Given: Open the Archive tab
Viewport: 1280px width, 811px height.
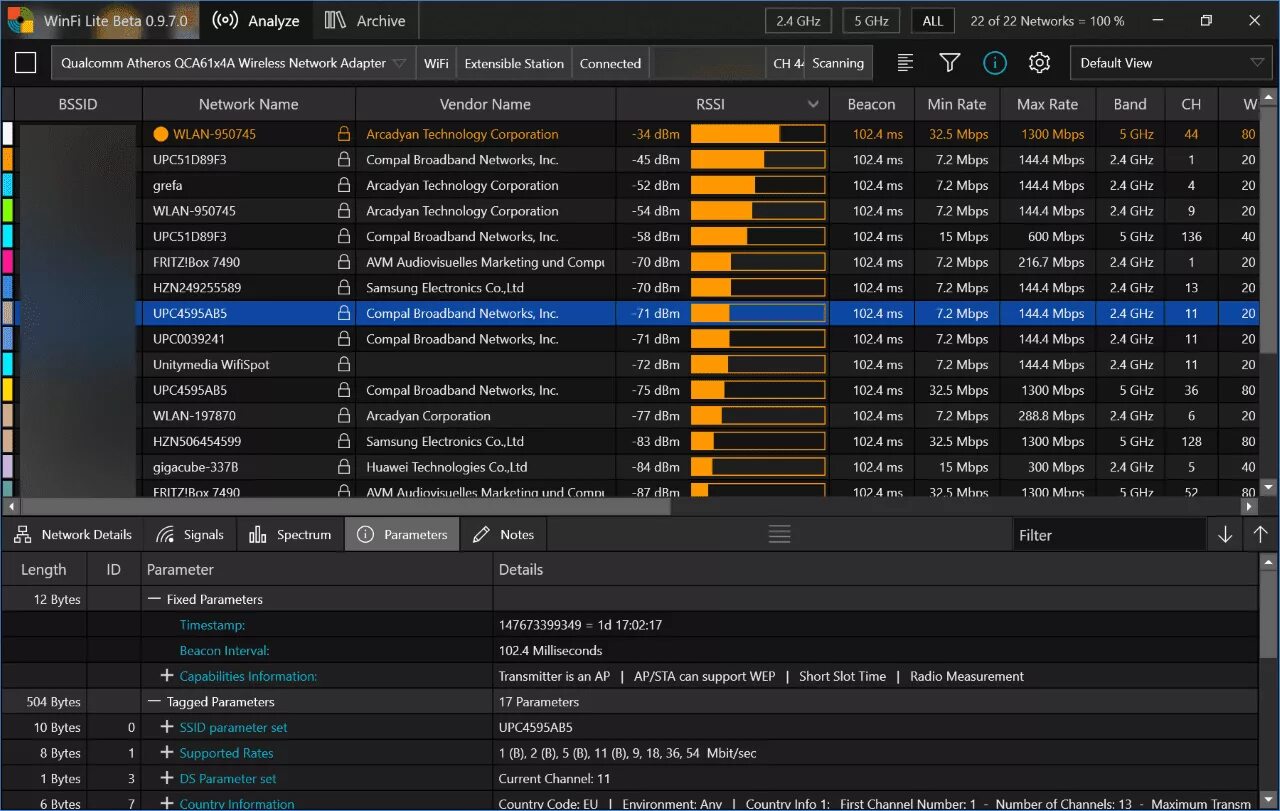Looking at the screenshot, I should pyautogui.click(x=366, y=20).
